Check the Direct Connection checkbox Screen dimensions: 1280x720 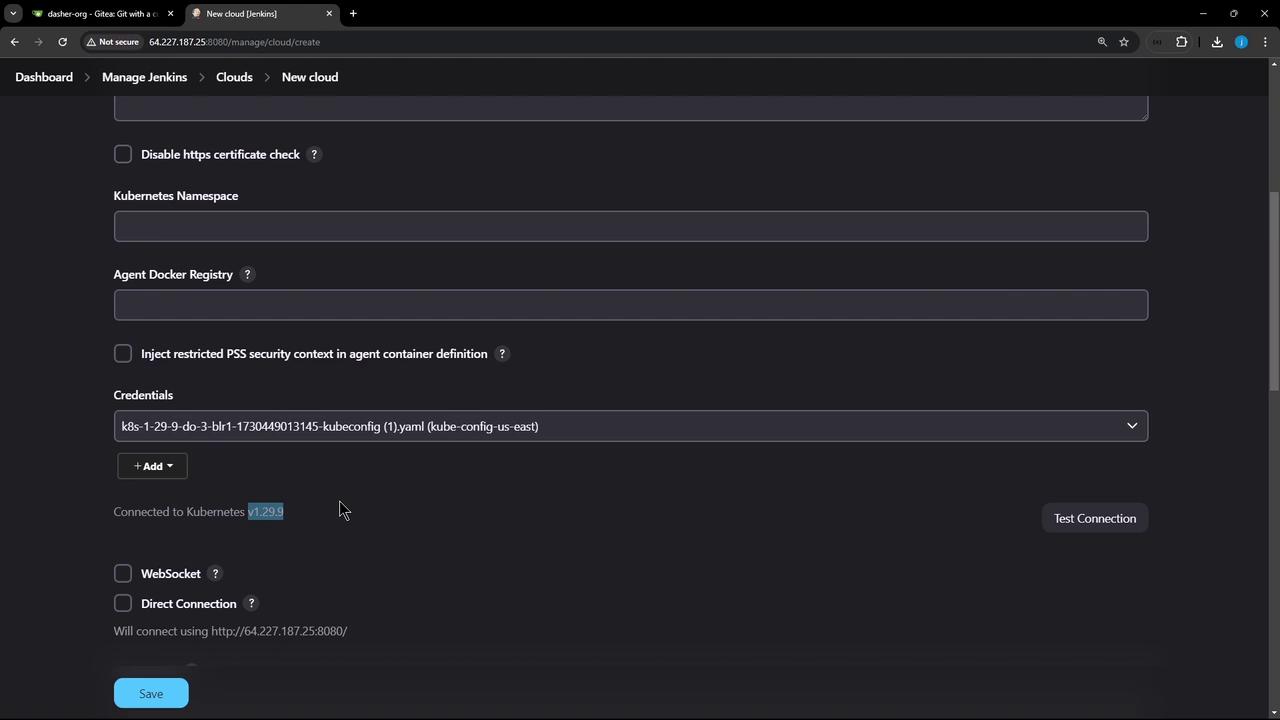tap(123, 604)
